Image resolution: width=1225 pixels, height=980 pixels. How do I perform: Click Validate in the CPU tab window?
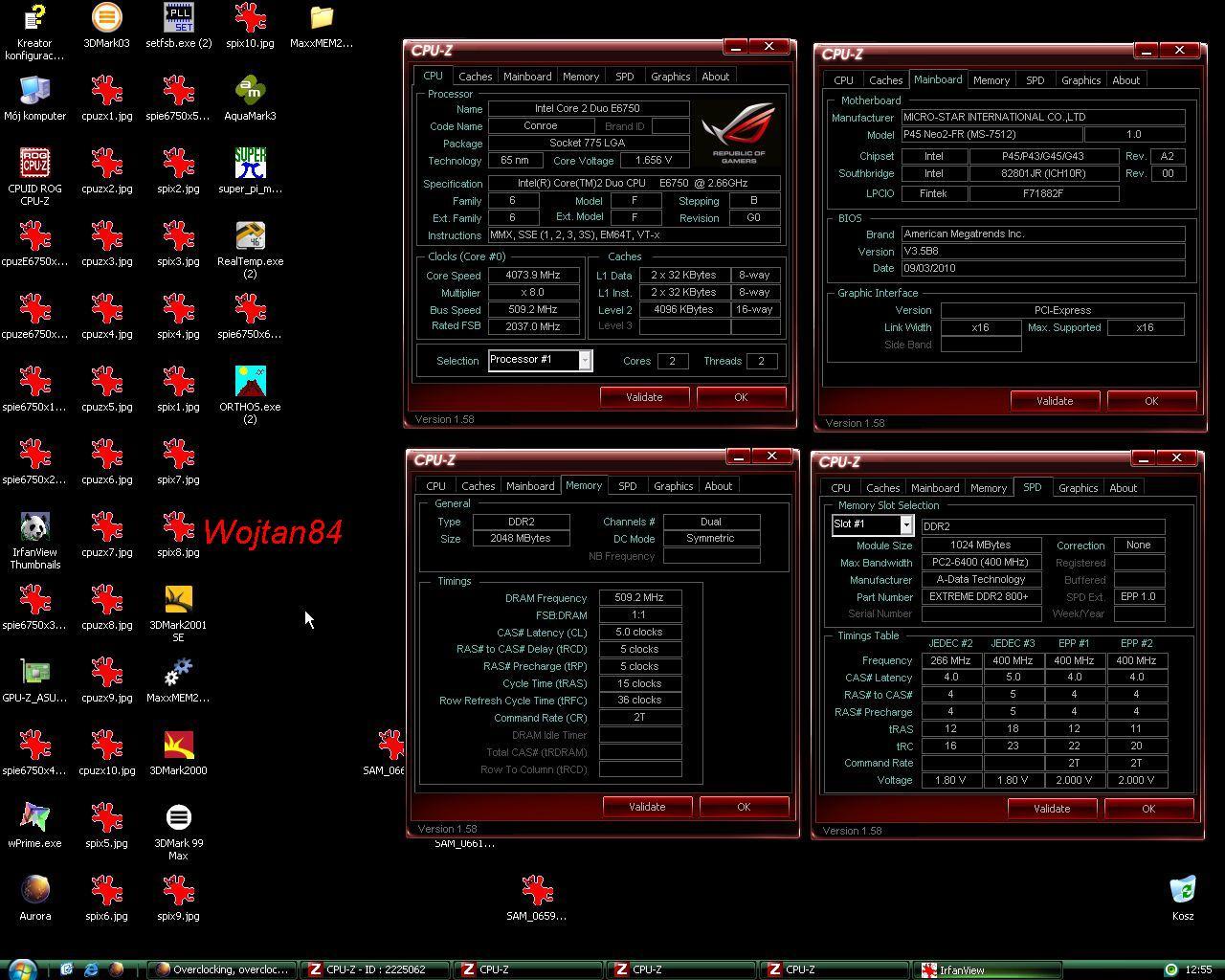(644, 397)
